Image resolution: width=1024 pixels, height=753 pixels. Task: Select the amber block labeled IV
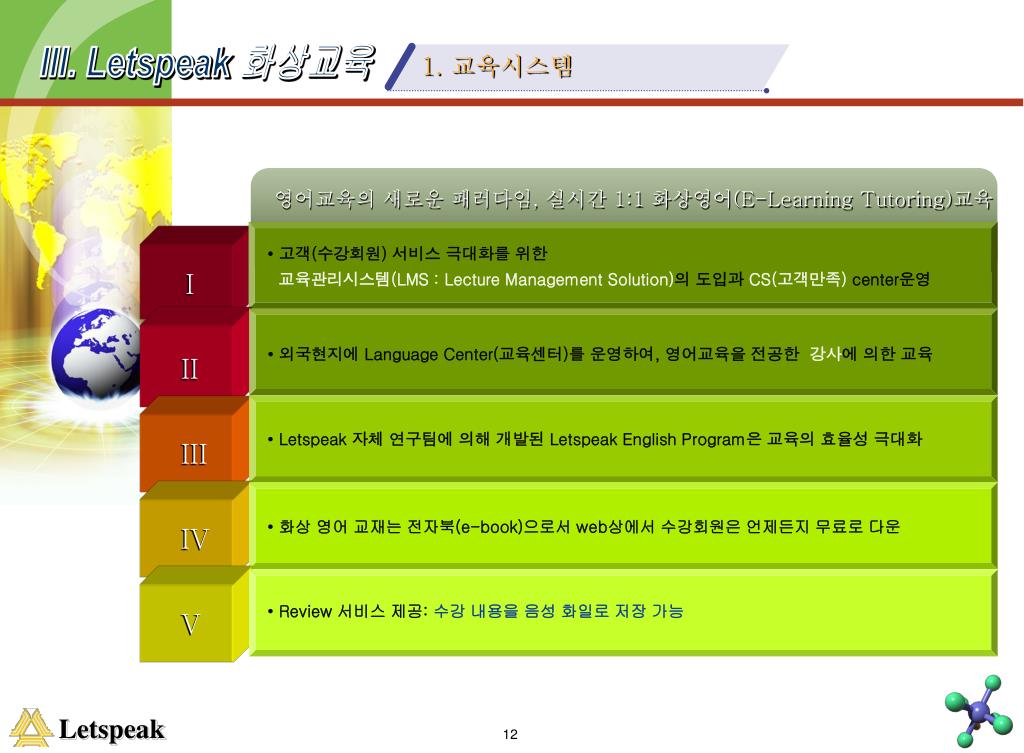(x=193, y=530)
